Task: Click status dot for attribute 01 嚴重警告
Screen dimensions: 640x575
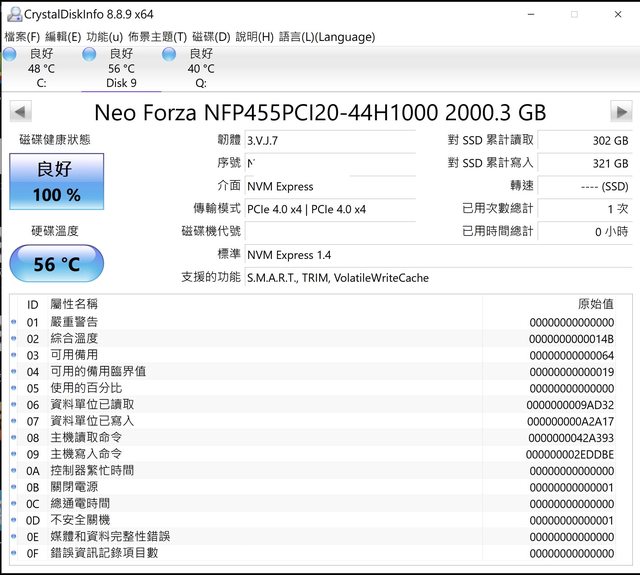Action: click(x=14, y=322)
